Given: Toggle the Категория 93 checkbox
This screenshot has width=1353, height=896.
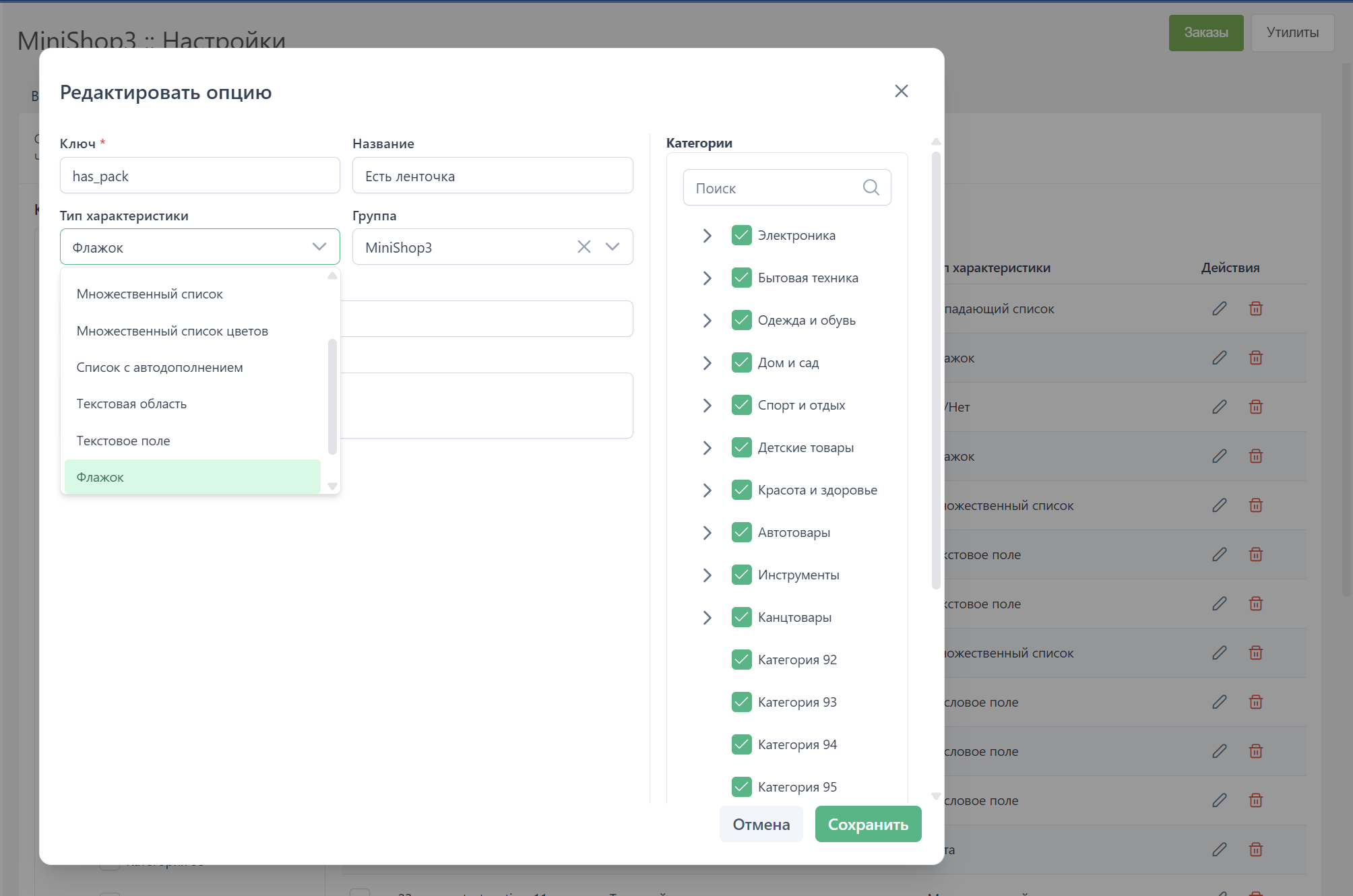Looking at the screenshot, I should [741, 702].
